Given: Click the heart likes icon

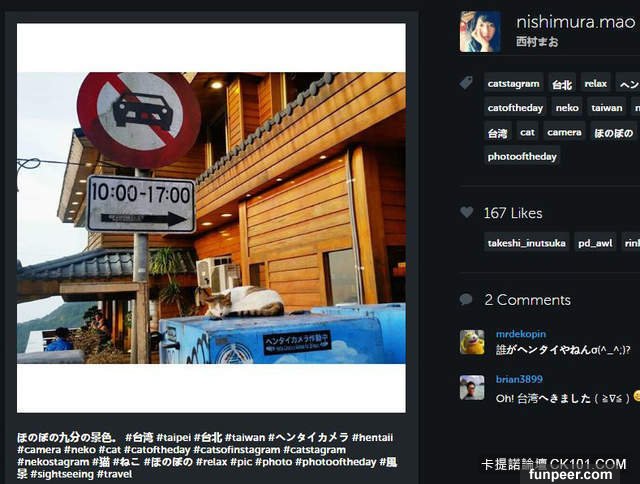Looking at the screenshot, I should coord(467,212).
